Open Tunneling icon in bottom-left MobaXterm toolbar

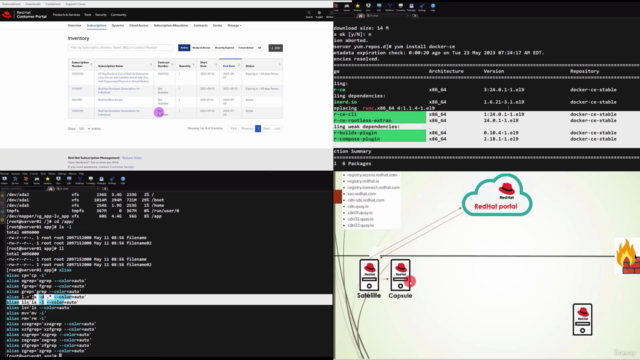tap(91, 180)
